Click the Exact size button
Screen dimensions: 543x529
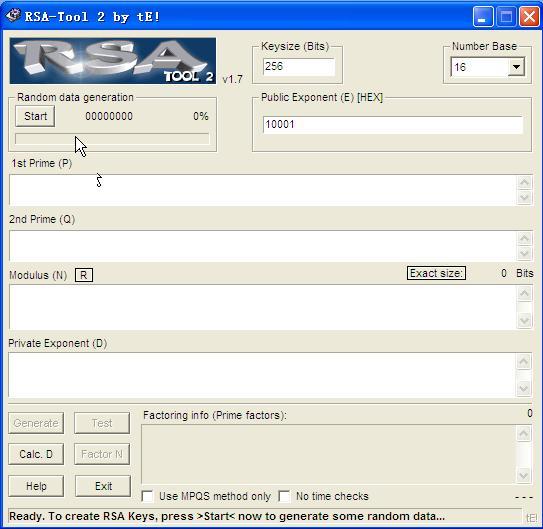click(x=436, y=273)
